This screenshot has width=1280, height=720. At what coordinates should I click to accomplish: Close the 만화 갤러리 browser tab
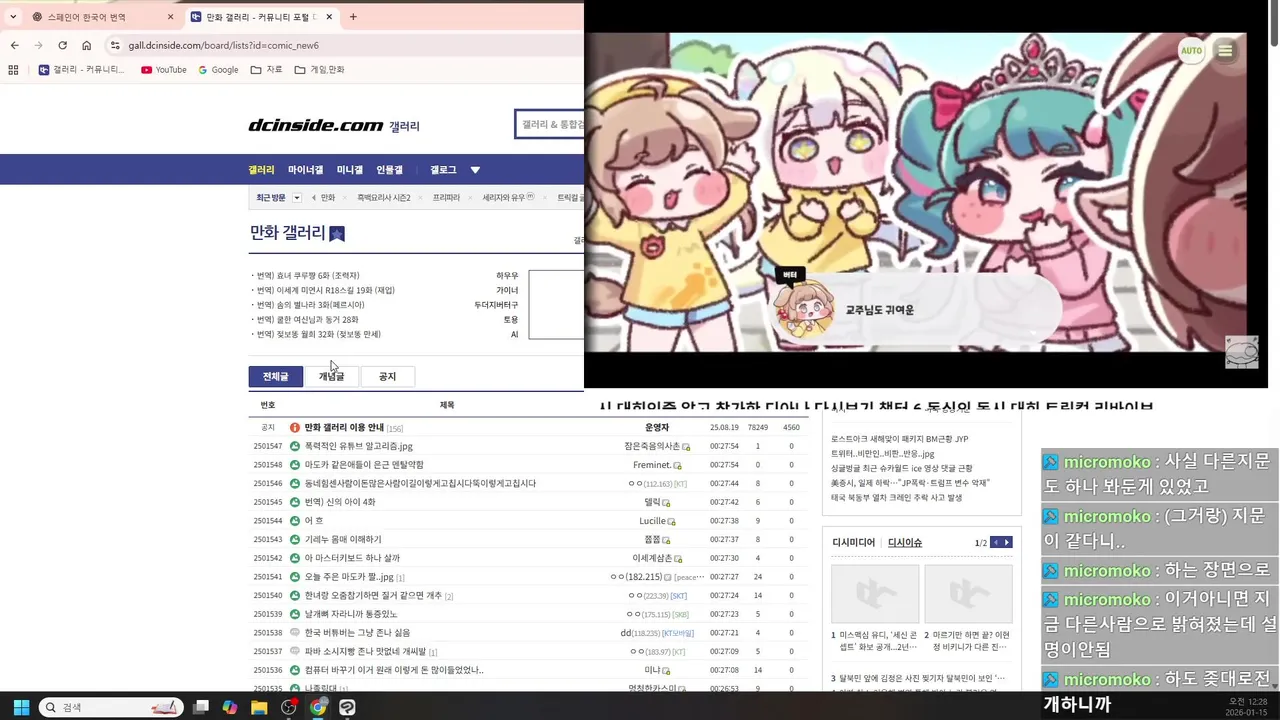(x=329, y=17)
